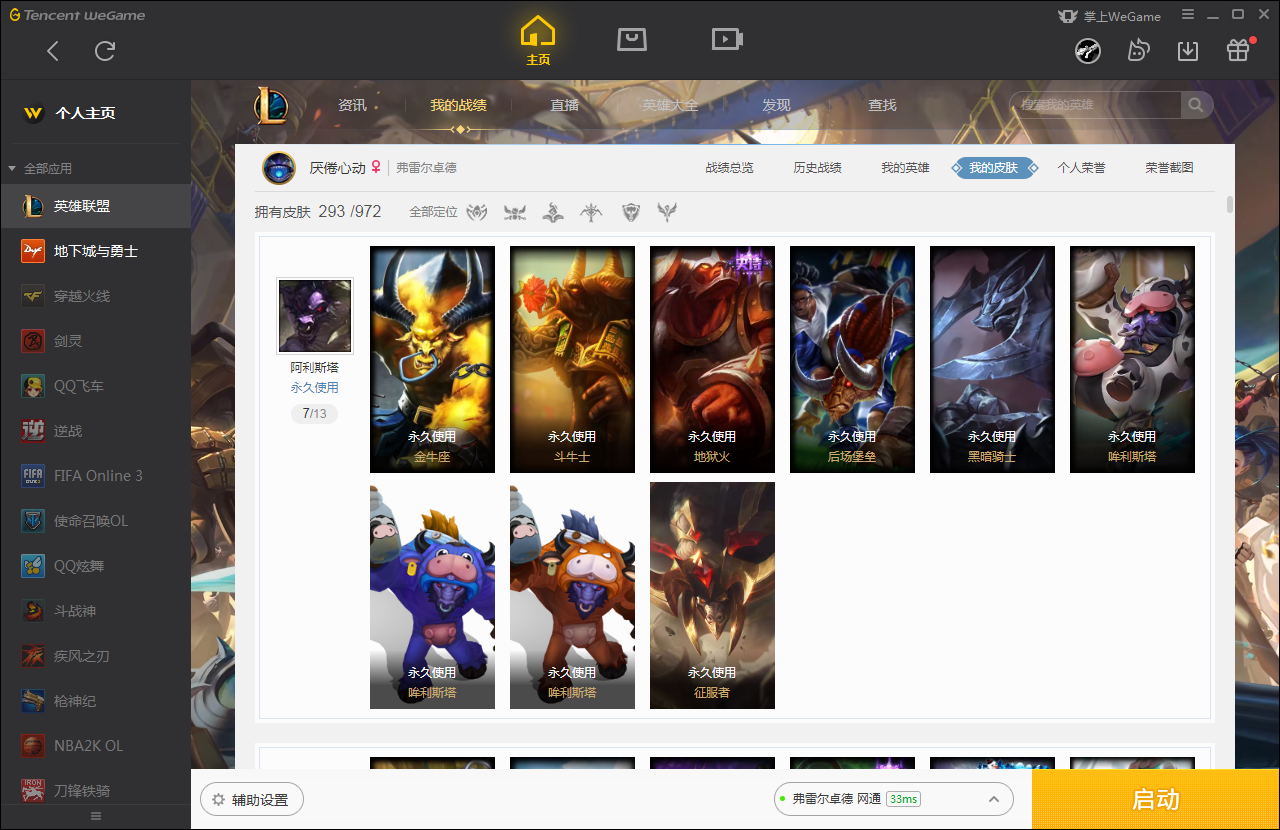Select 地下城与勇士 in the sidebar

95,251
